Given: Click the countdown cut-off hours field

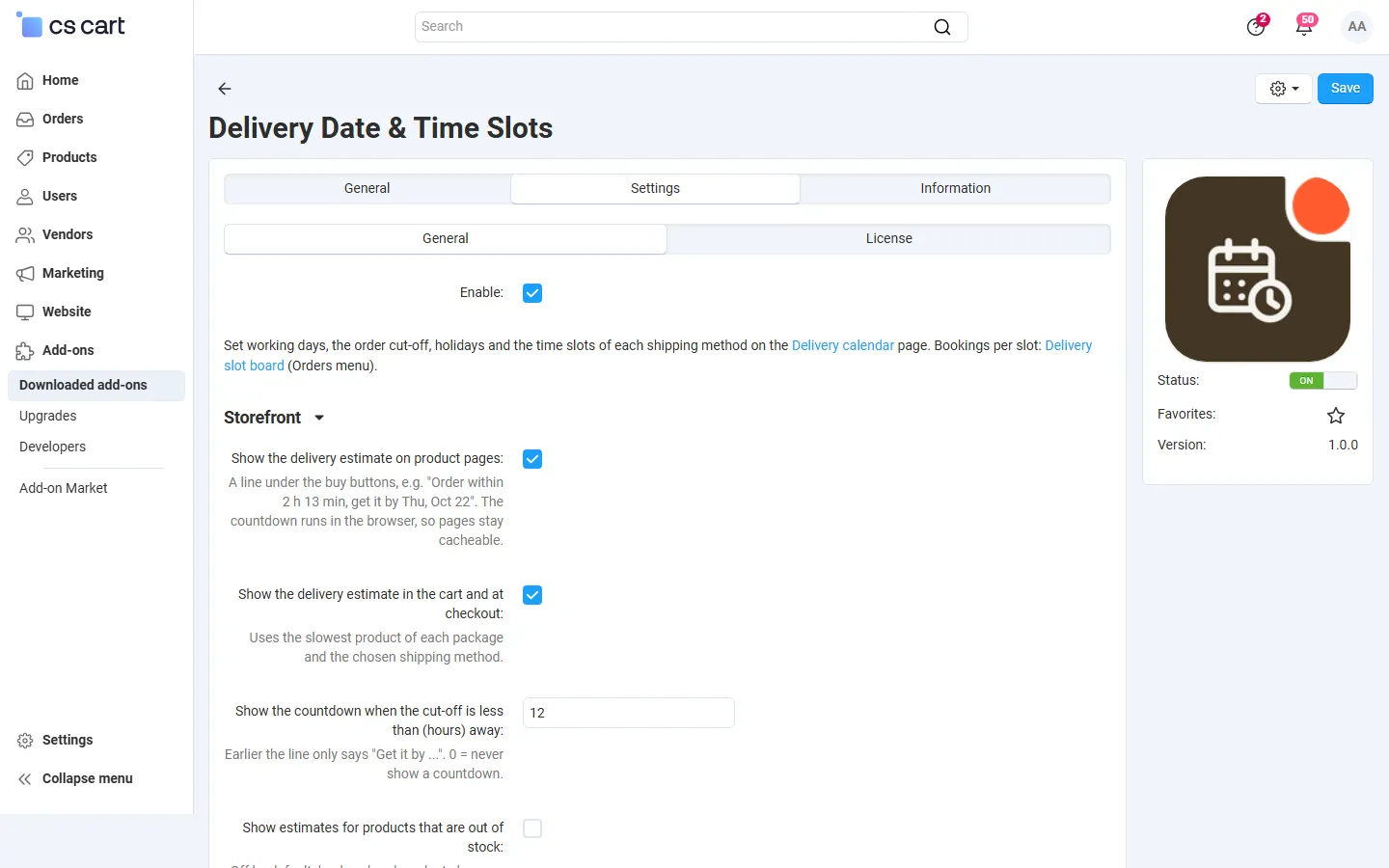Looking at the screenshot, I should (629, 713).
